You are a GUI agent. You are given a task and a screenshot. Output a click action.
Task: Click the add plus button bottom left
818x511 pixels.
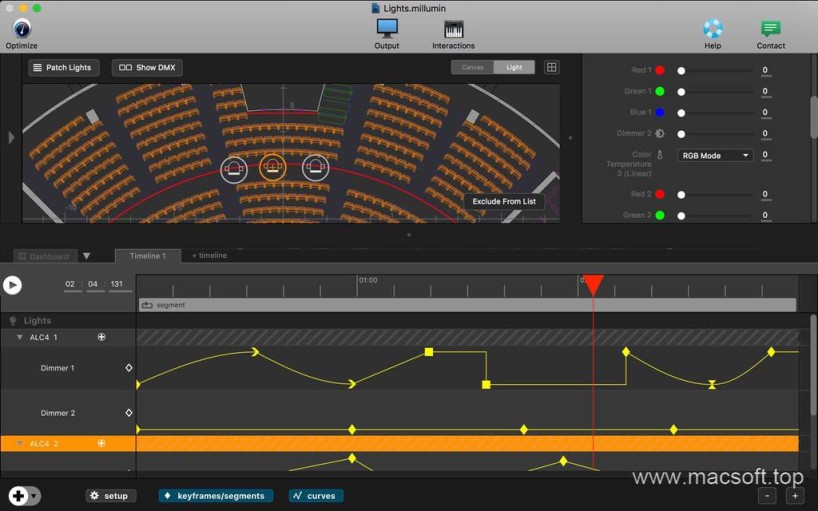18,496
